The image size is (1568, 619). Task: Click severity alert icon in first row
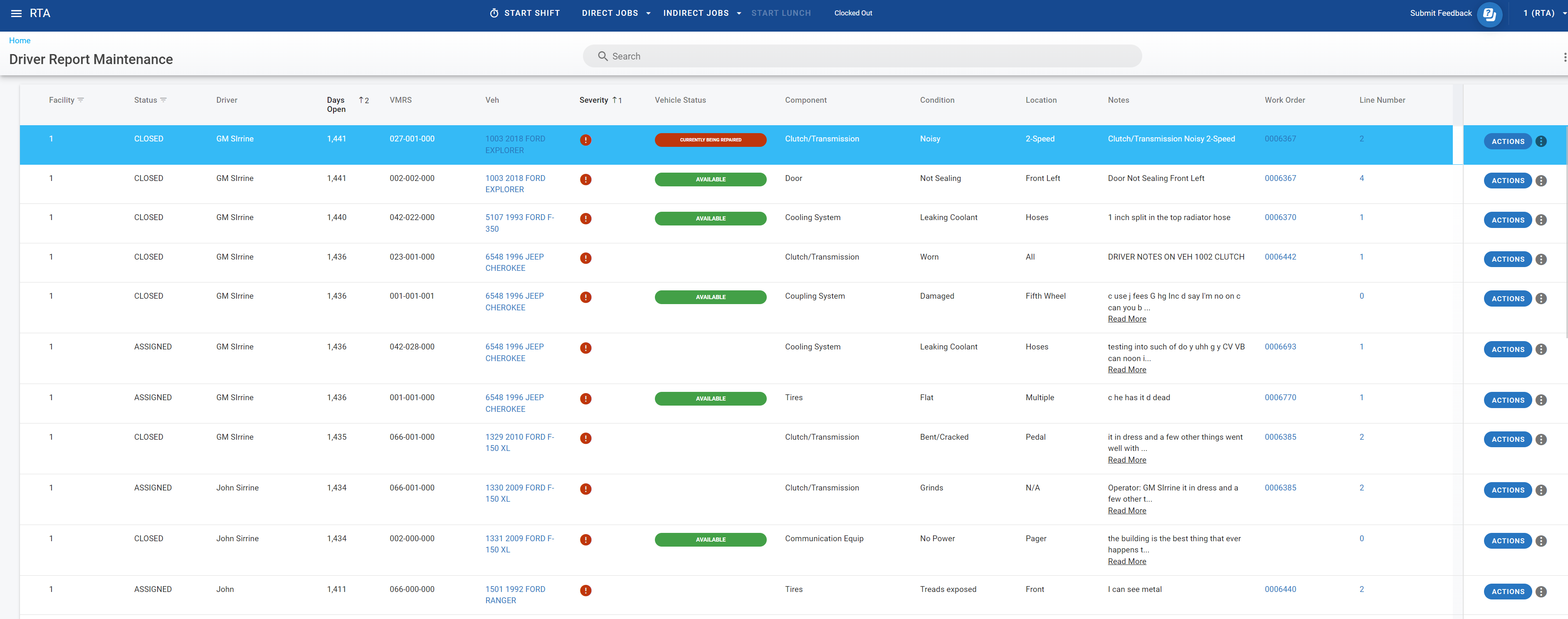[585, 140]
